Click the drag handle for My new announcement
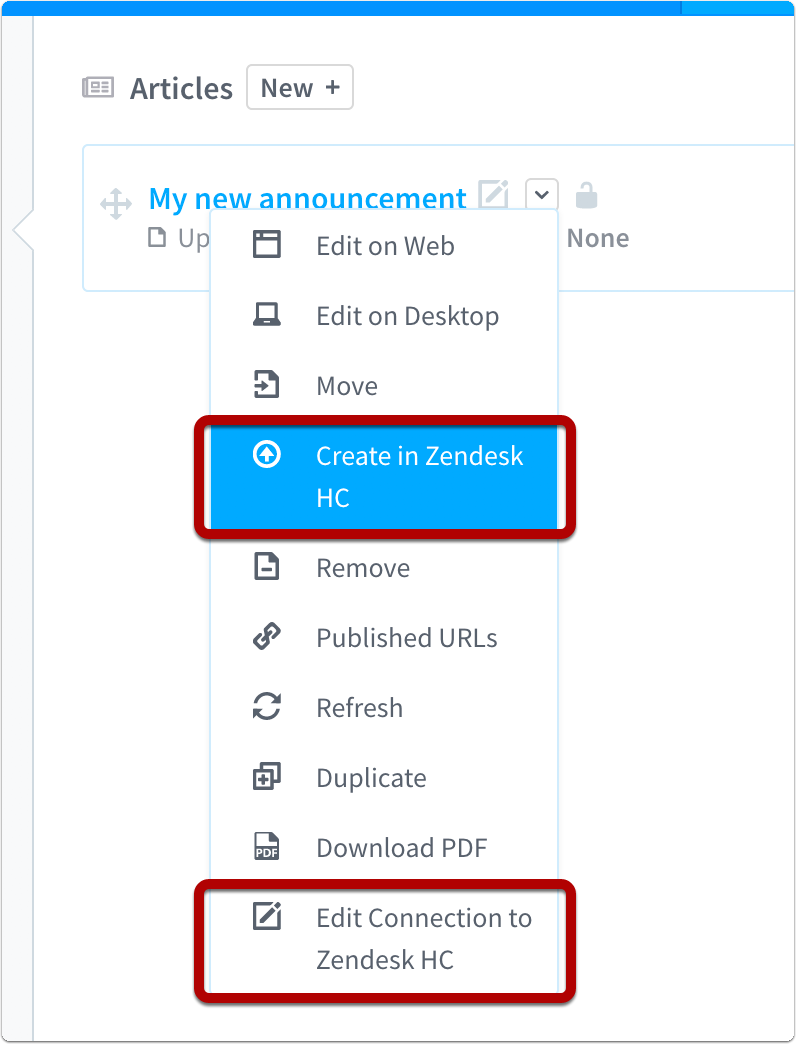Image resolution: width=796 pixels, height=1044 pixels. click(116, 204)
